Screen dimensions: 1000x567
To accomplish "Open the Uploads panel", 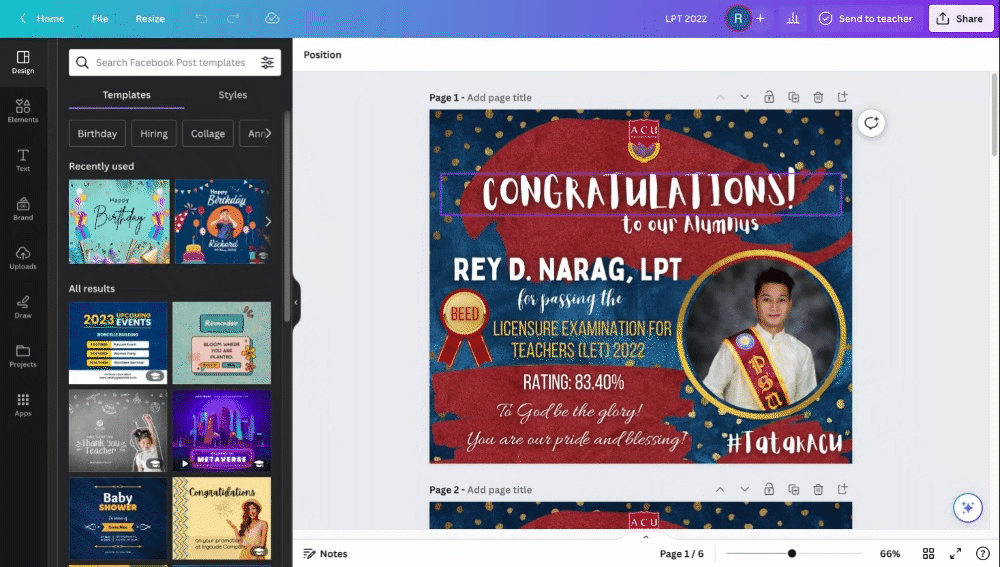I will 23,258.
